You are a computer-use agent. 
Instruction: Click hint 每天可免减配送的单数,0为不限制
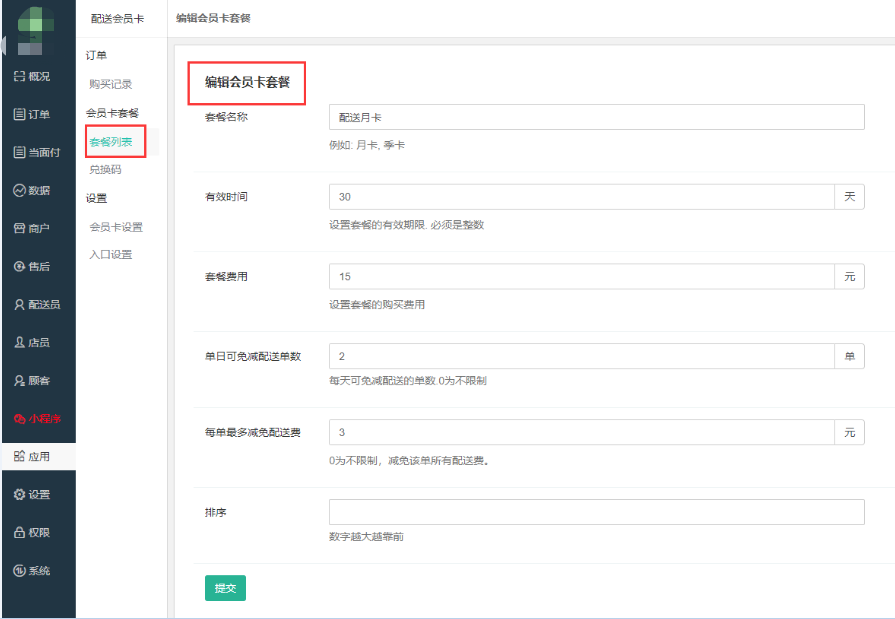pyautogui.click(x=408, y=381)
